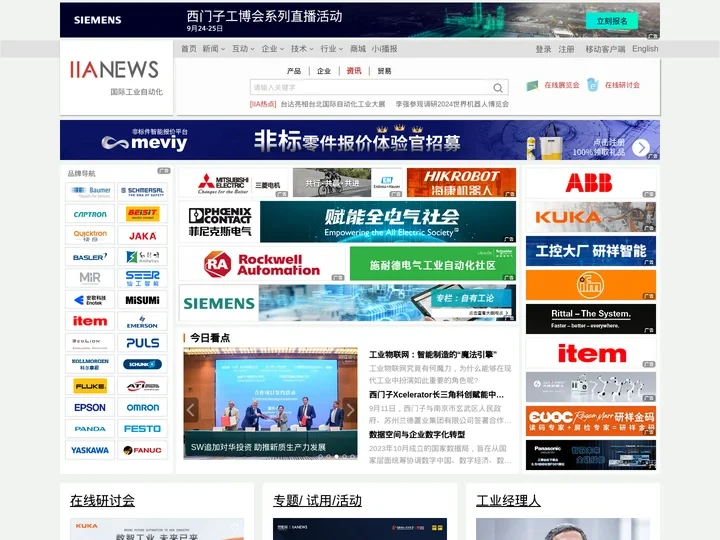Expand the 行业 dropdown menu
The width and height of the screenshot is (720, 540).
(x=332, y=49)
